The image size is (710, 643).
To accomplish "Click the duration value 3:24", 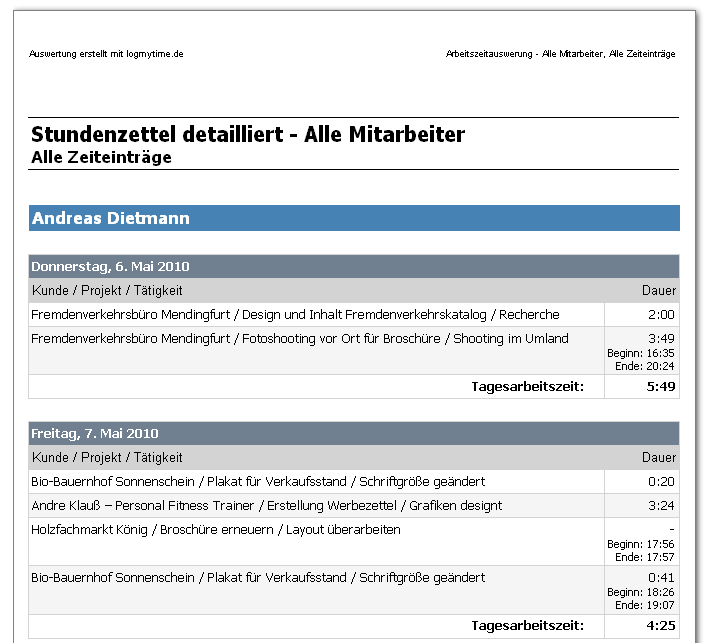I will click(661, 506).
